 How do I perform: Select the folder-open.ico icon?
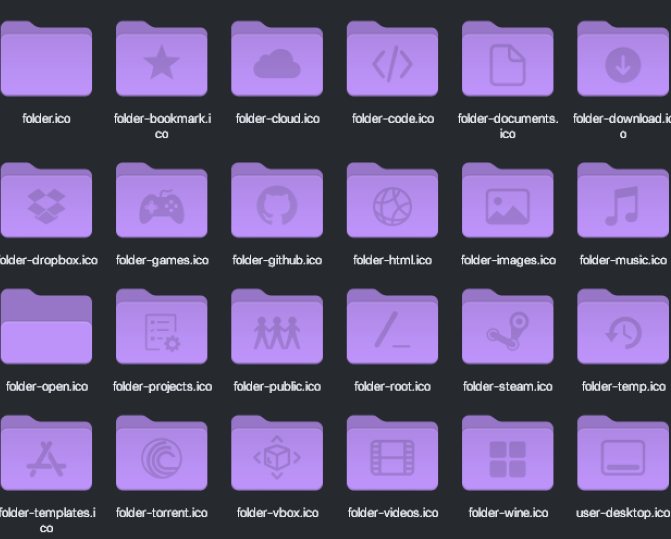[x=46, y=331]
